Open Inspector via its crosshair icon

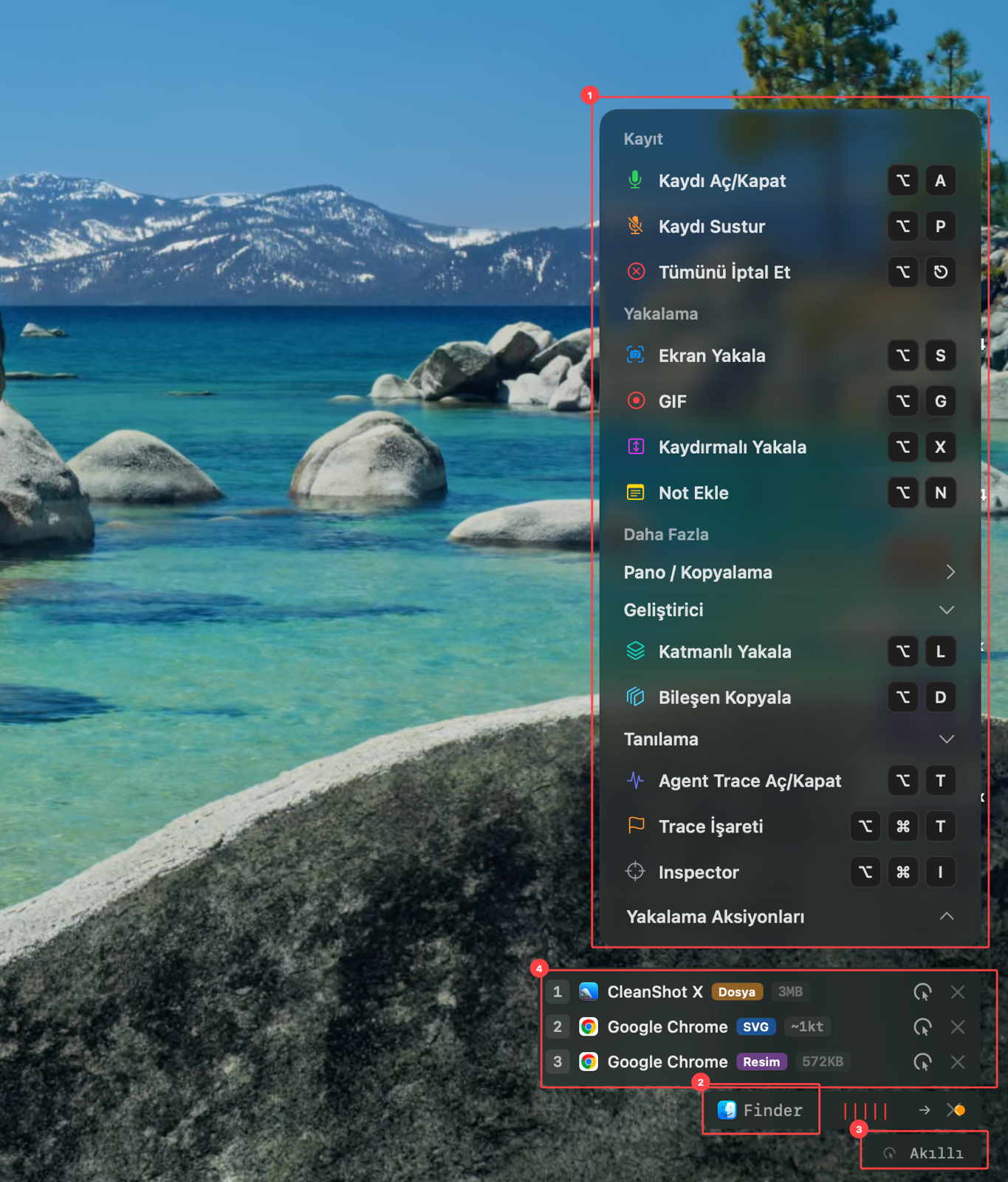coord(635,872)
